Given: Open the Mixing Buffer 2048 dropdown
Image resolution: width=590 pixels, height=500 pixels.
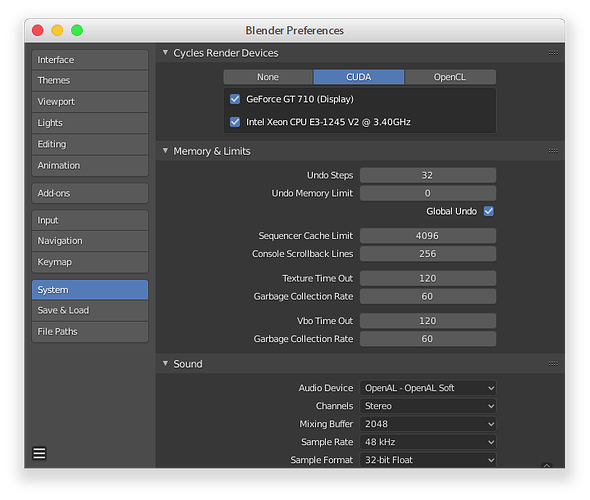Looking at the screenshot, I should [428, 424].
